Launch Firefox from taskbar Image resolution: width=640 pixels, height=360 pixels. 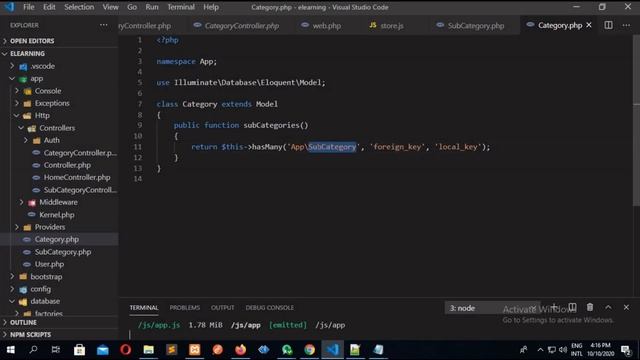pos(240,350)
